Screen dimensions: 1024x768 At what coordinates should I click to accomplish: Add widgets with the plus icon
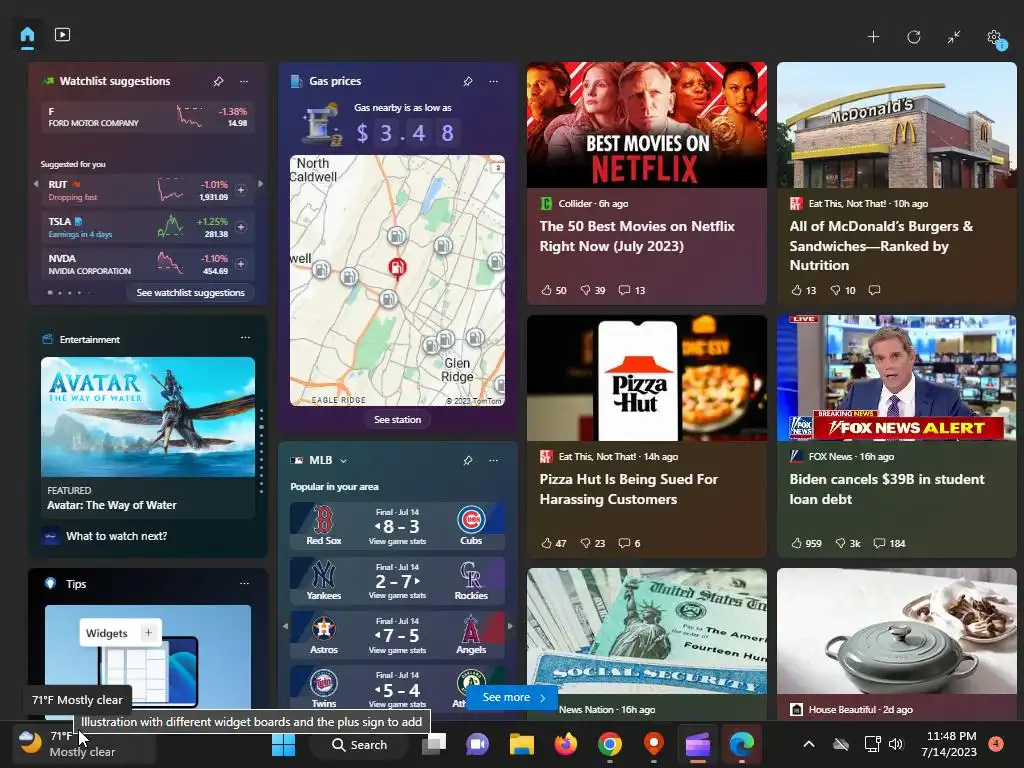tap(873, 37)
